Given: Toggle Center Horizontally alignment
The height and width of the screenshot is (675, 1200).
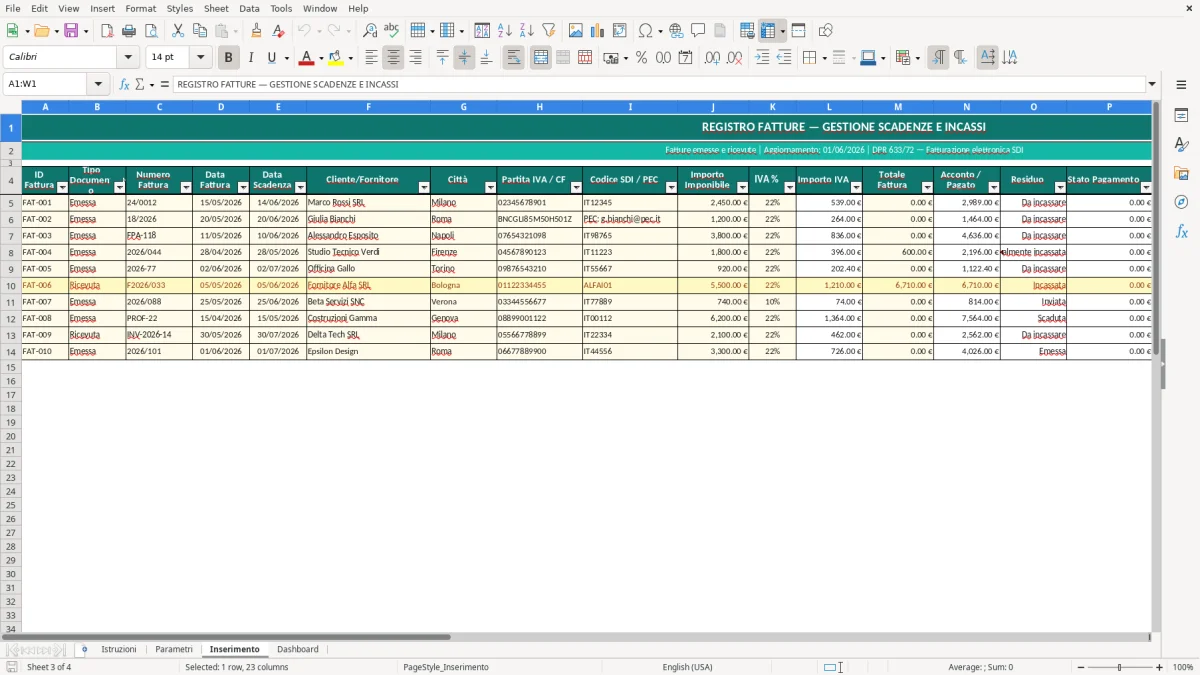Looking at the screenshot, I should (394, 58).
